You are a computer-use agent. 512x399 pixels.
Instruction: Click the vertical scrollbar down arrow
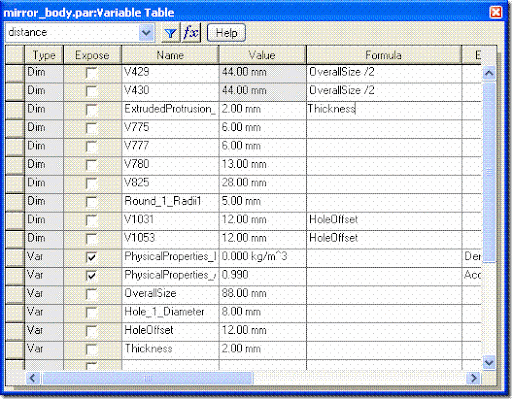489,362
